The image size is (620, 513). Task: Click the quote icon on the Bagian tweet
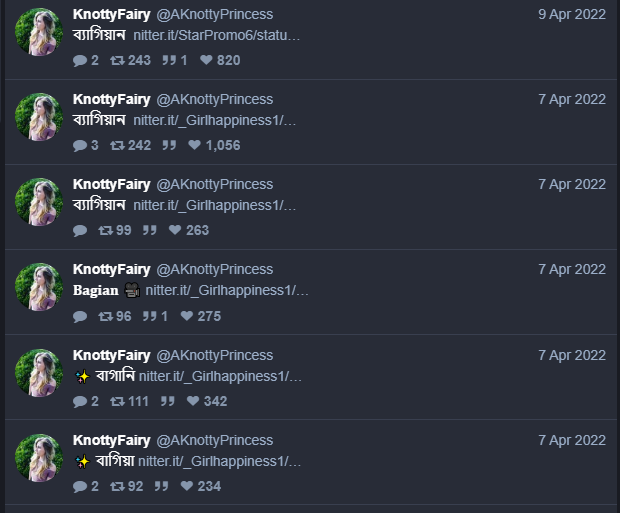[x=149, y=316]
